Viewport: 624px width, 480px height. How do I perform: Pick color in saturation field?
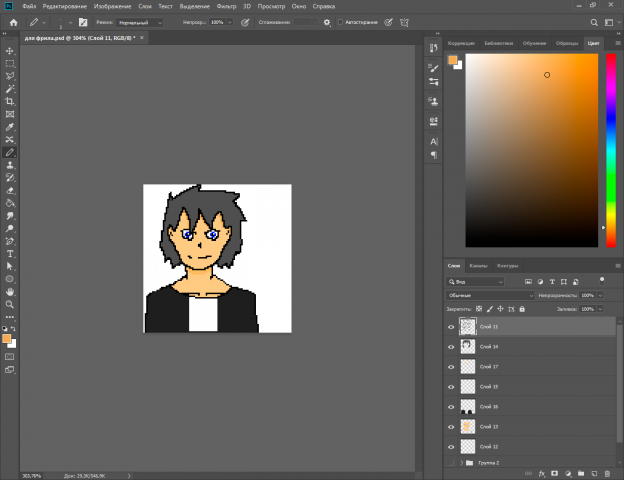(532, 150)
